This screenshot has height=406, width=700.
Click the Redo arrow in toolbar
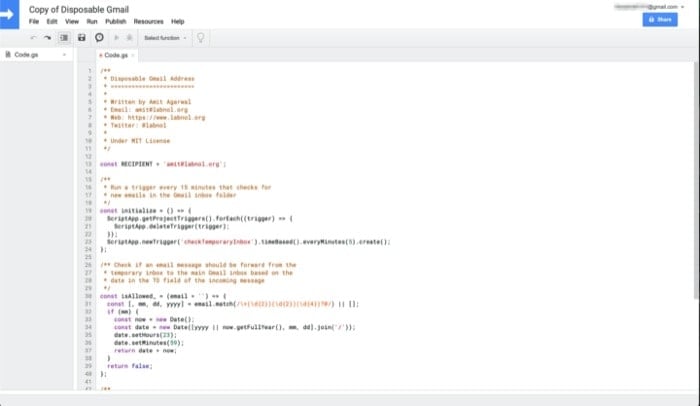(47, 37)
